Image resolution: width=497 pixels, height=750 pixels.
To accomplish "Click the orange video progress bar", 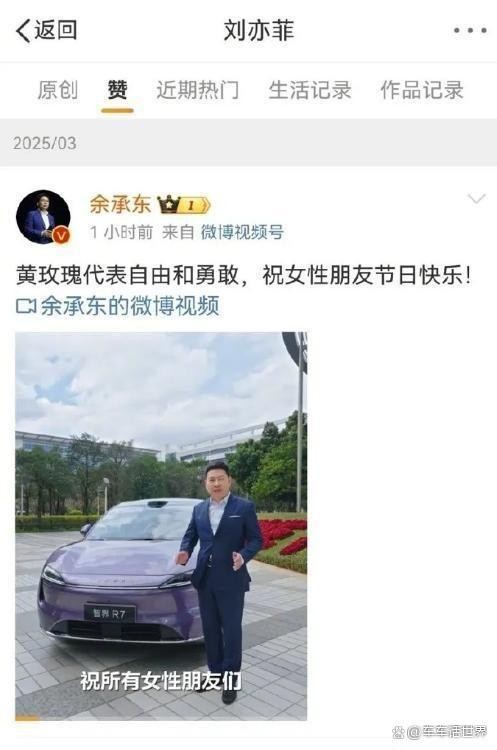I will click(28, 717).
